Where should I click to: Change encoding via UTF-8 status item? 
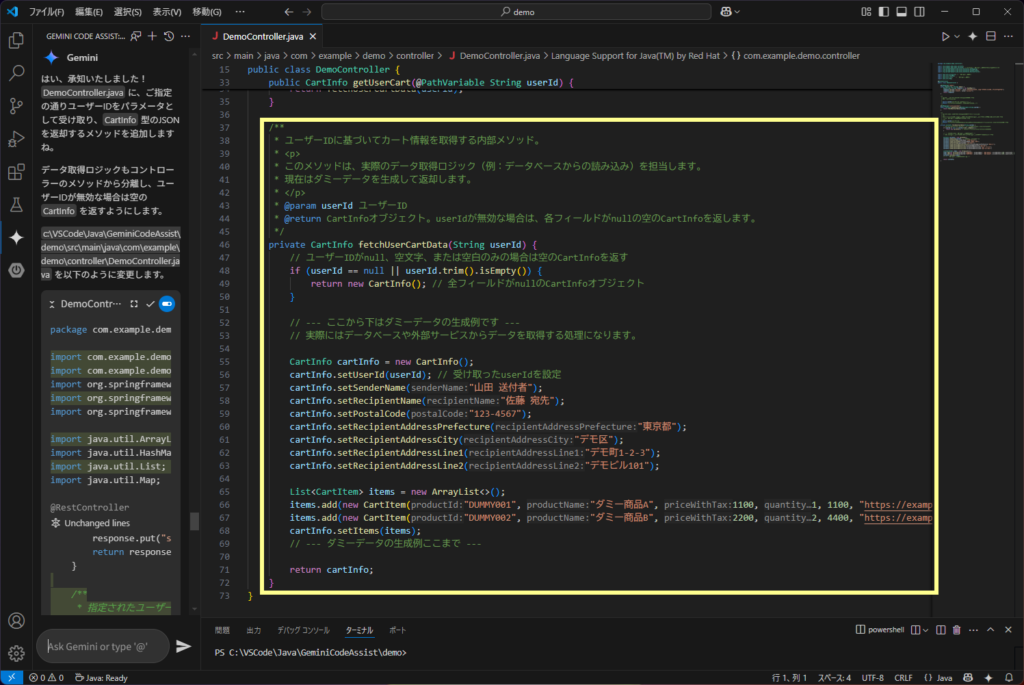point(872,678)
